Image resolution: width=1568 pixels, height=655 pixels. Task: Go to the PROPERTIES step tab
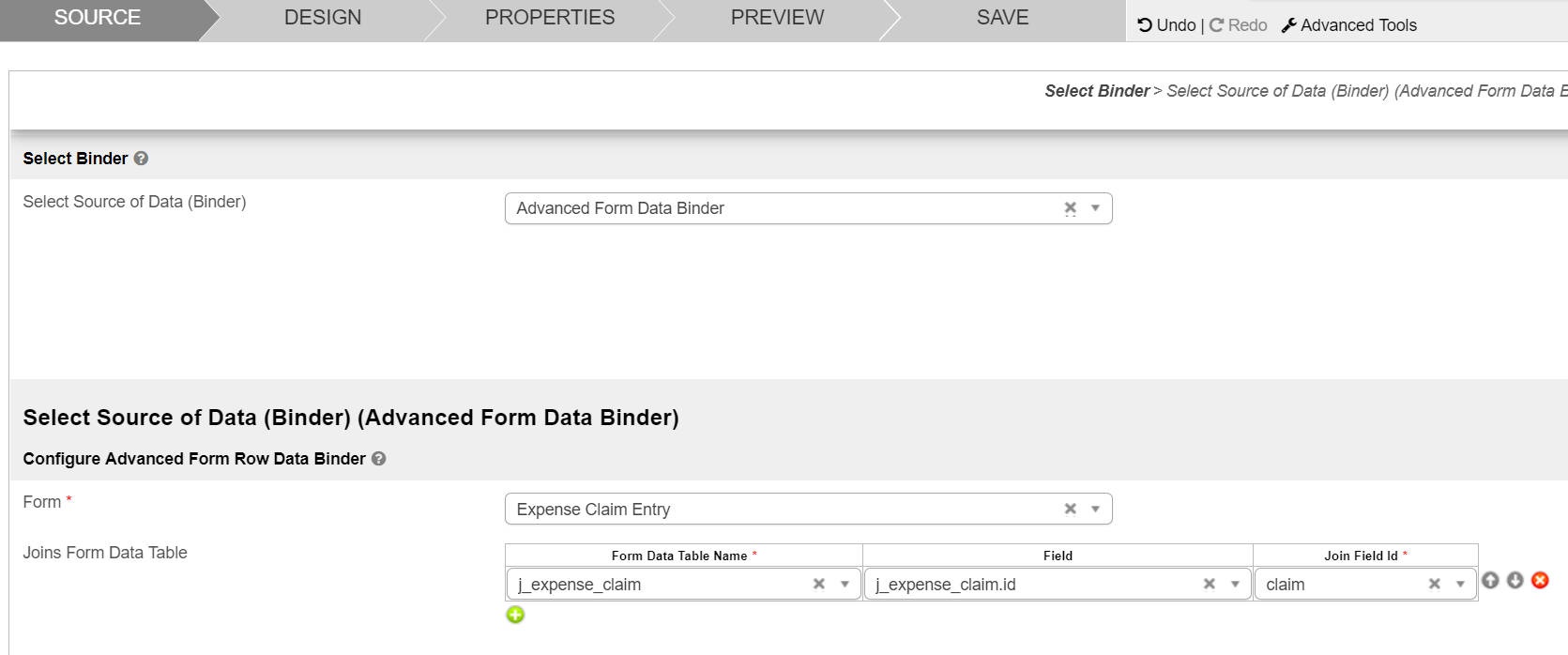(x=549, y=18)
